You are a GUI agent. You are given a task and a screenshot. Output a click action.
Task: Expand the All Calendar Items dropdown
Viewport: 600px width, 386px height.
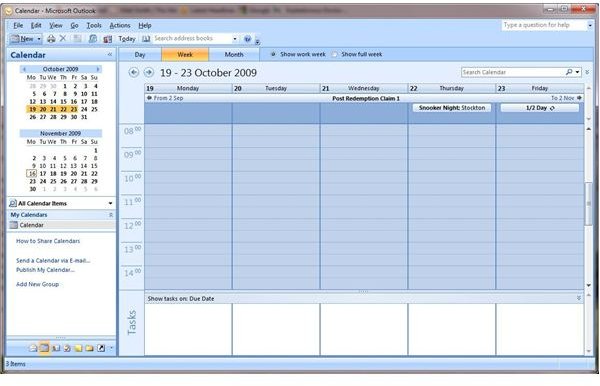[x=111, y=203]
